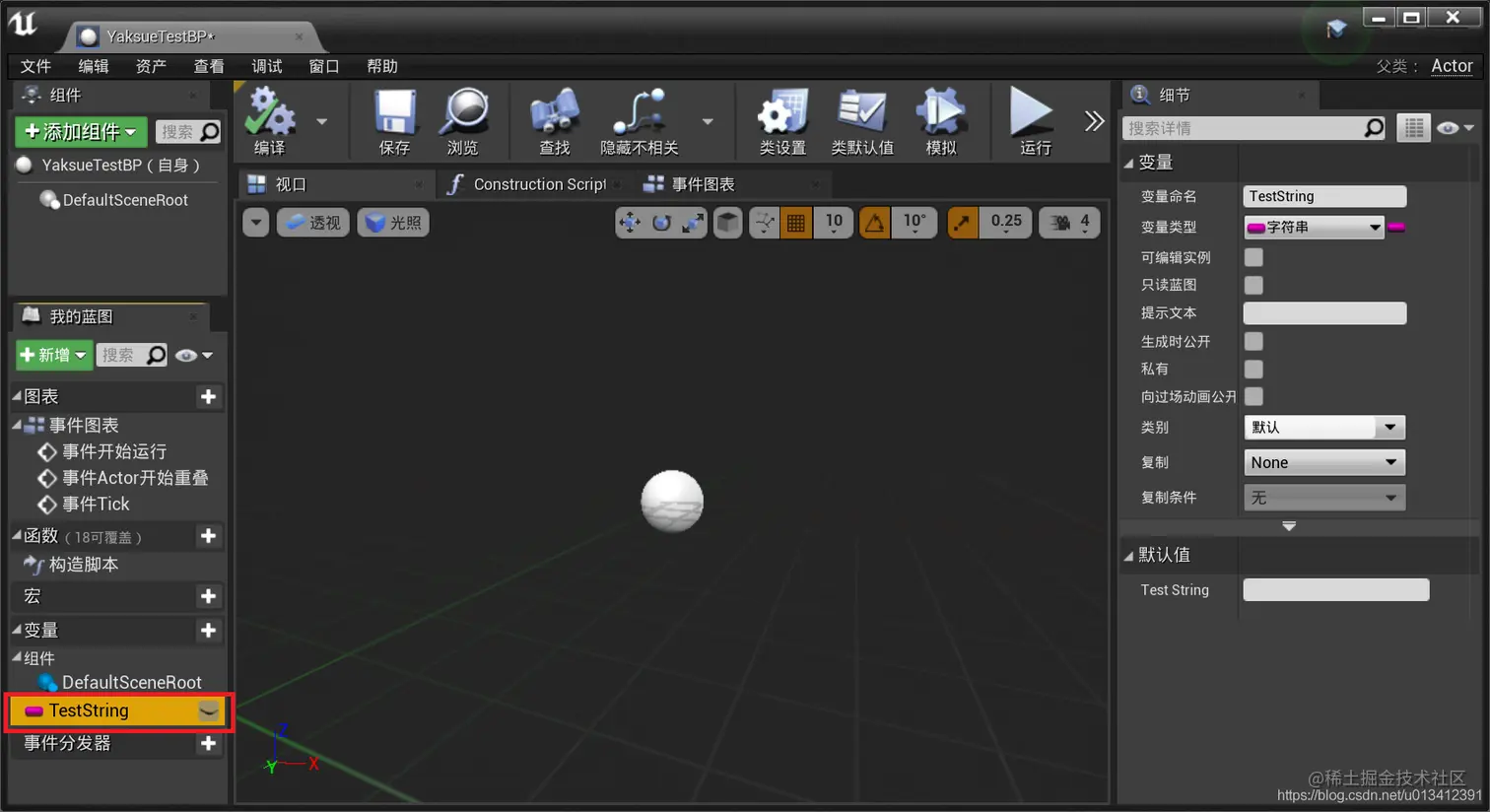Click the 搜索详情 search field
The image size is (1490, 812).
pos(1254,128)
